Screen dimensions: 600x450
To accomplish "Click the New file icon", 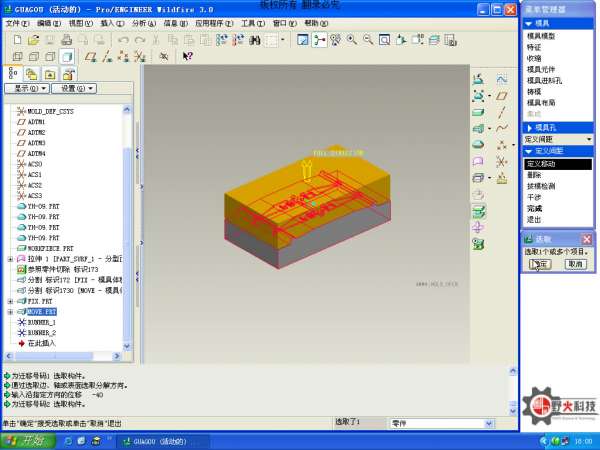I will coord(17,40).
